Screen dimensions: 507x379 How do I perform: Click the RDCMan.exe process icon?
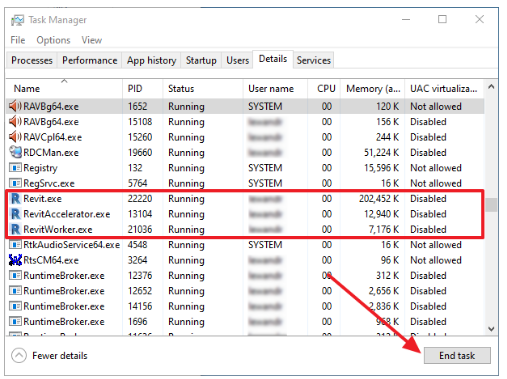pos(15,152)
